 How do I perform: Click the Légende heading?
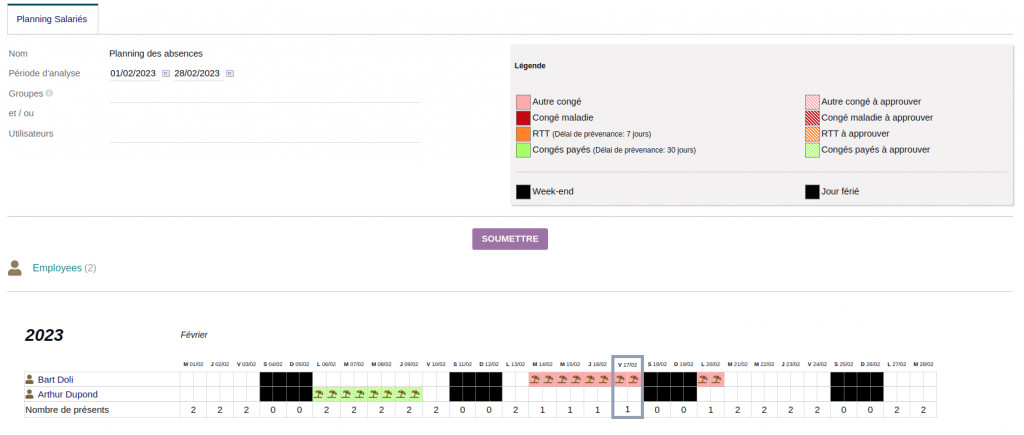530,66
